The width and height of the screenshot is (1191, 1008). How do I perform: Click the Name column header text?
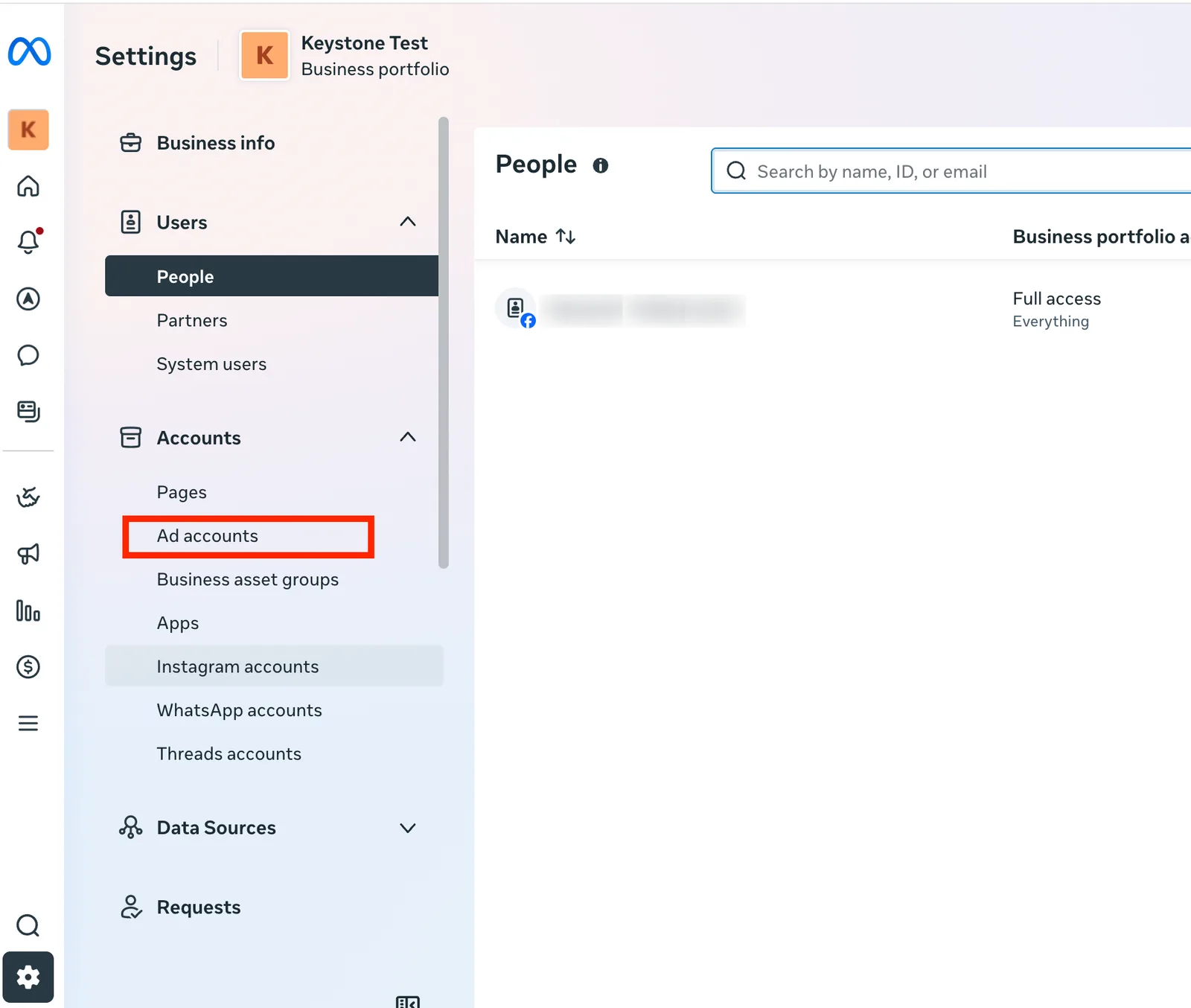coord(521,237)
